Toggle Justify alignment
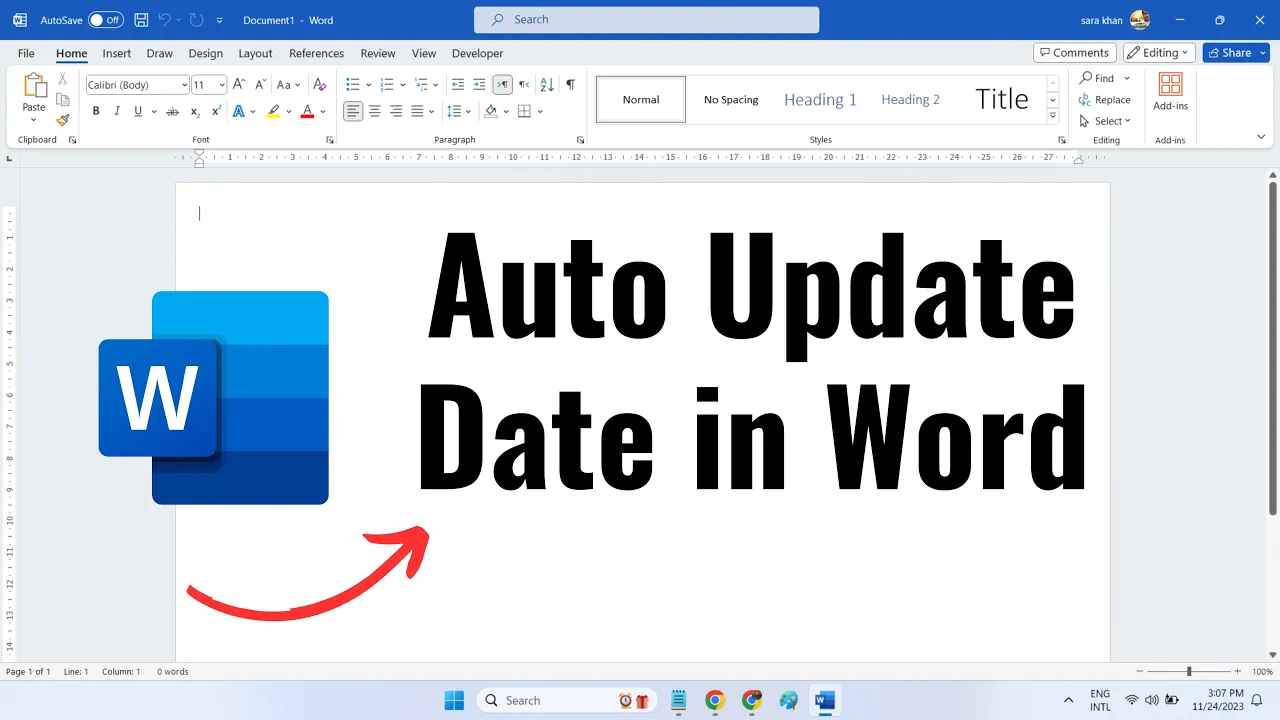The width and height of the screenshot is (1280, 720). [x=417, y=111]
